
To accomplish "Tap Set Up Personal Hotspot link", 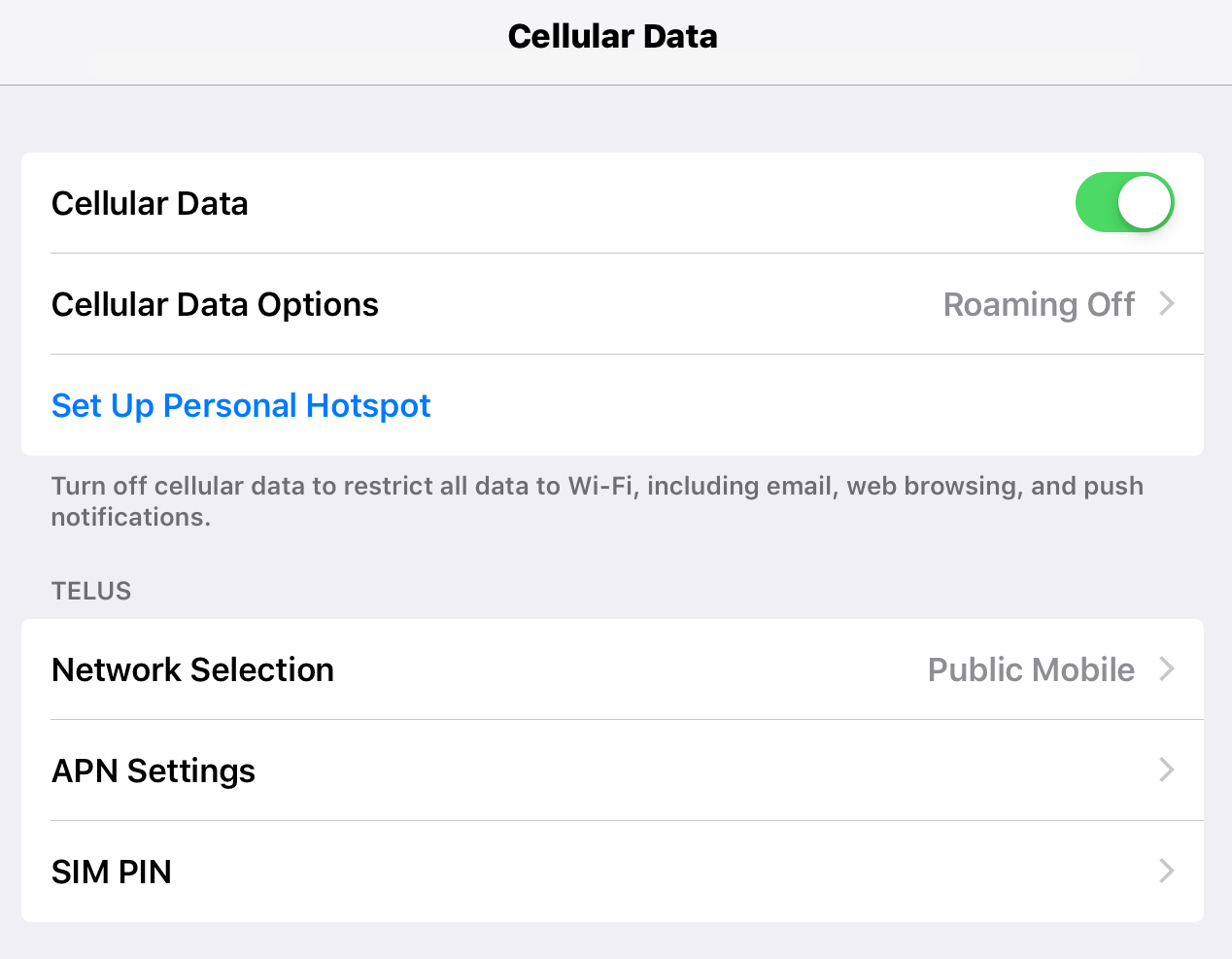I will point(241,405).
